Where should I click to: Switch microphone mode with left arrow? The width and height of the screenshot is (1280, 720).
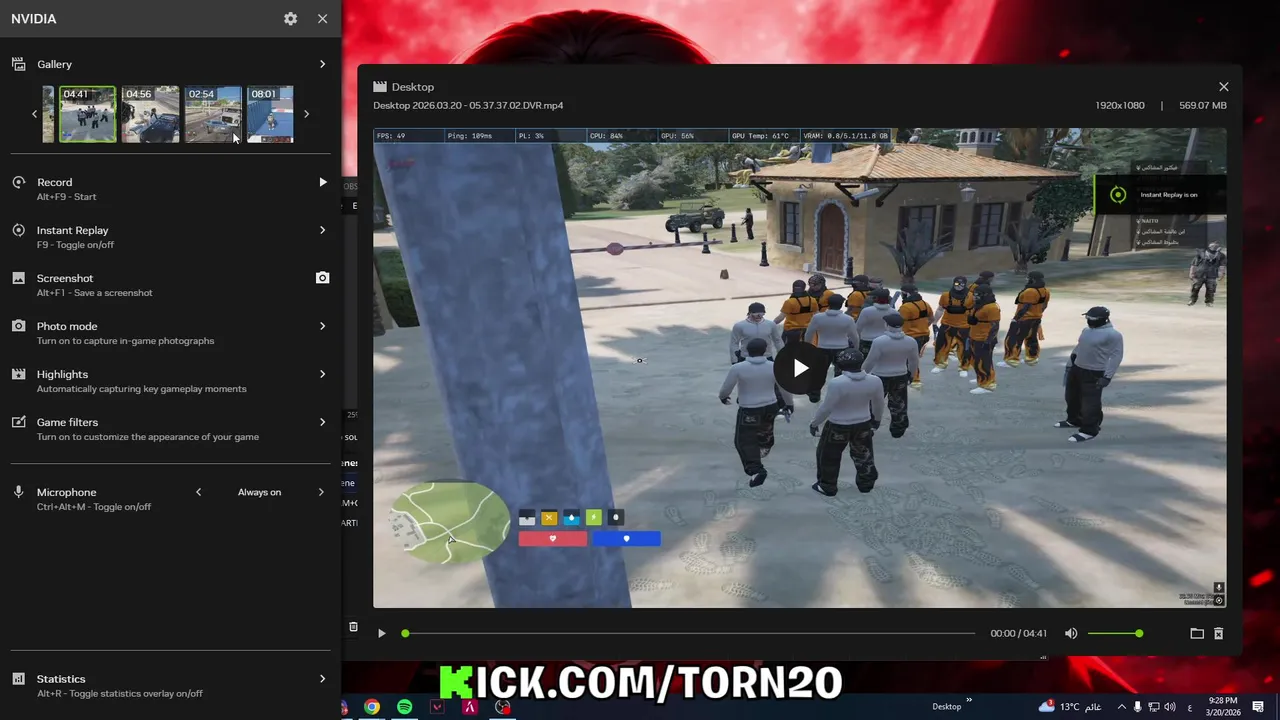pos(198,492)
